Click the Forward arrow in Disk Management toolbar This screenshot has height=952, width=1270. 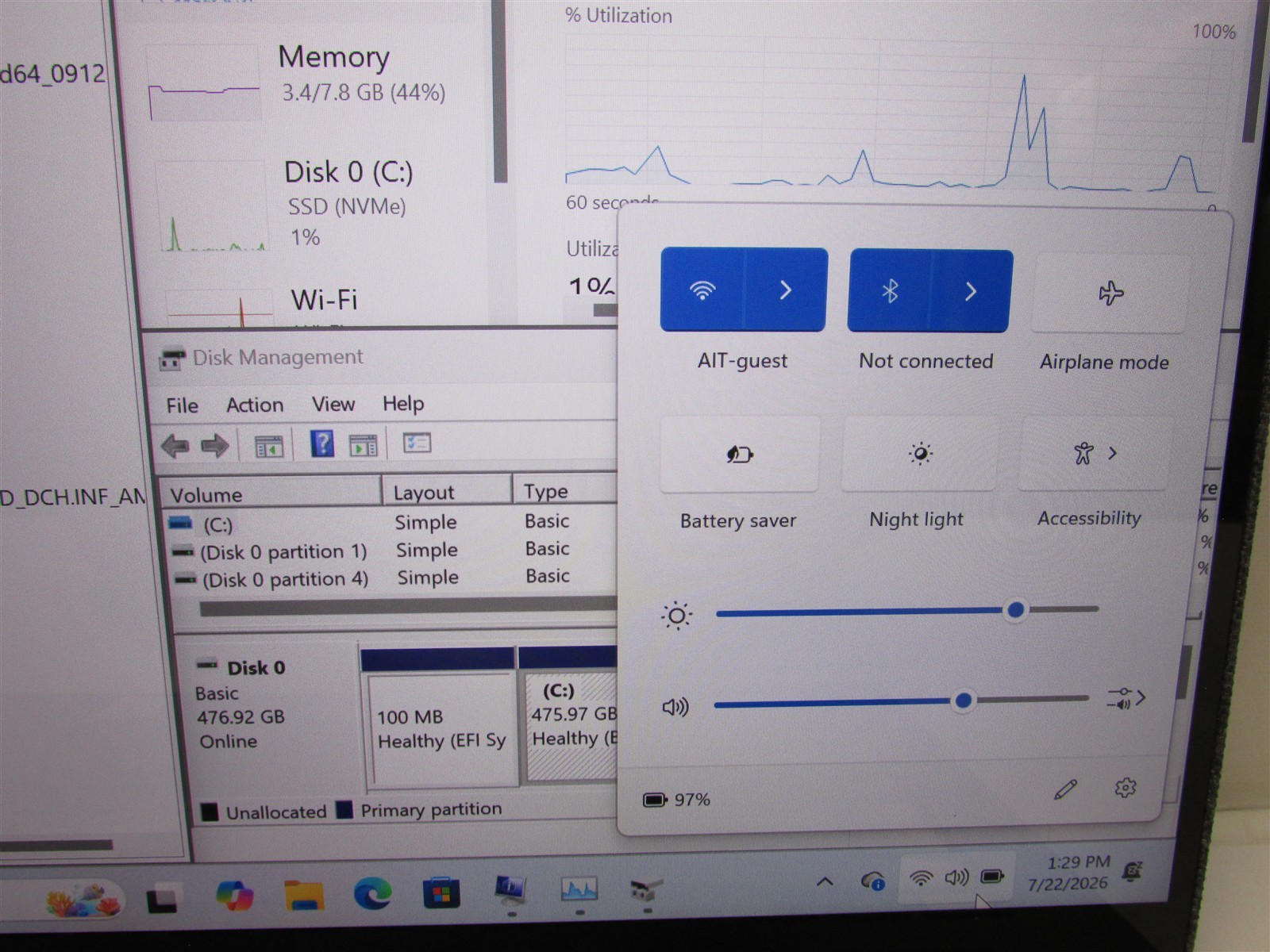pos(214,446)
